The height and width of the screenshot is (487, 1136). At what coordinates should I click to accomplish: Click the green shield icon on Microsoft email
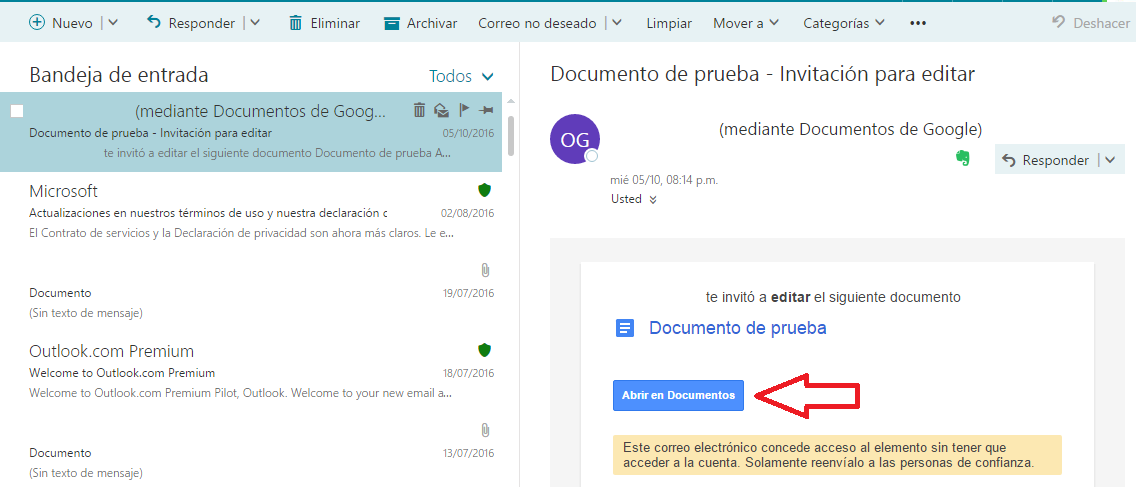(x=485, y=191)
